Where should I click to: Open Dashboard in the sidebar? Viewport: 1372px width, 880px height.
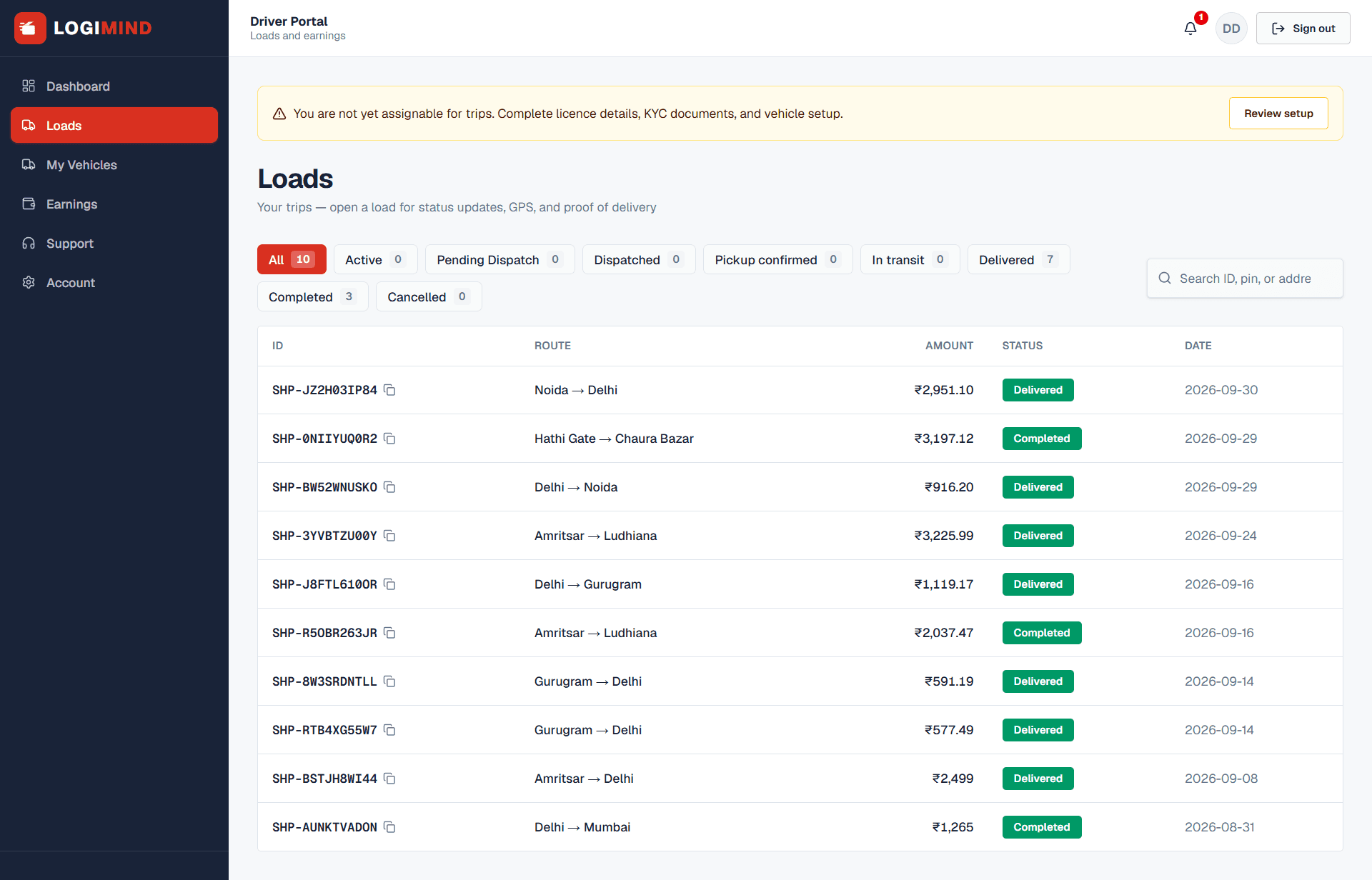(114, 86)
